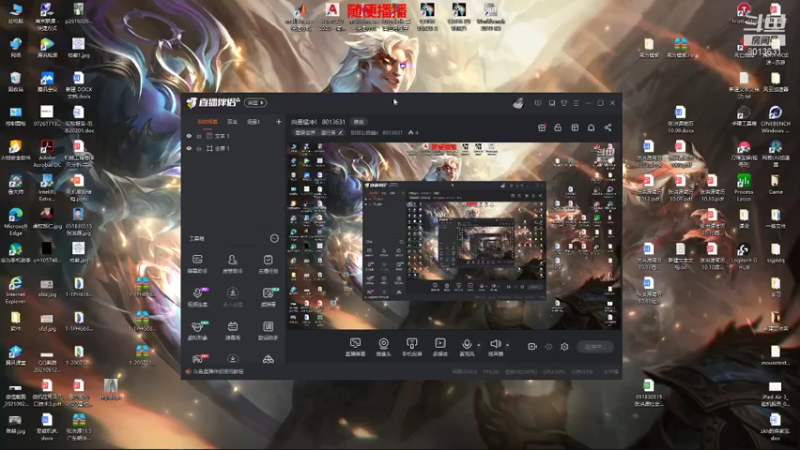The image size is (800, 450).
Task: Collapse the 工具箱 panel with minus circle
Action: tap(274, 238)
